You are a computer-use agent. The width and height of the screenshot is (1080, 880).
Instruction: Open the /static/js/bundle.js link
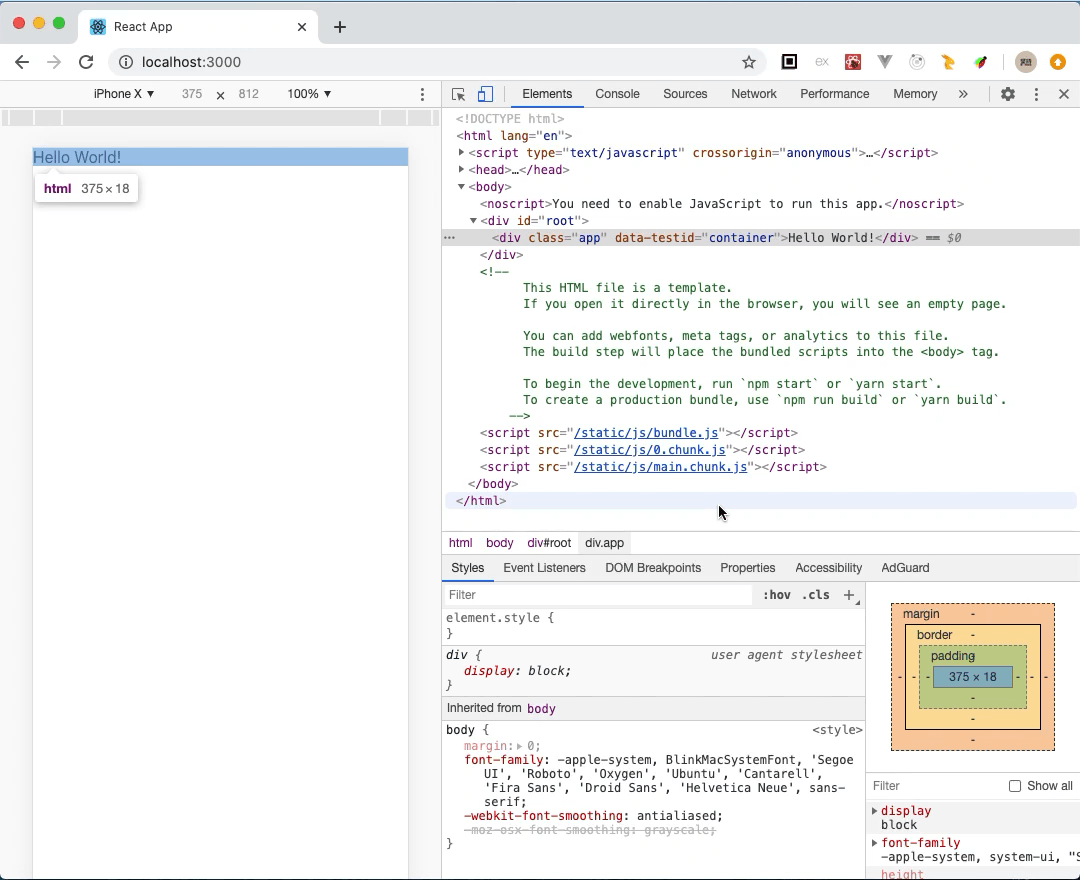point(646,433)
